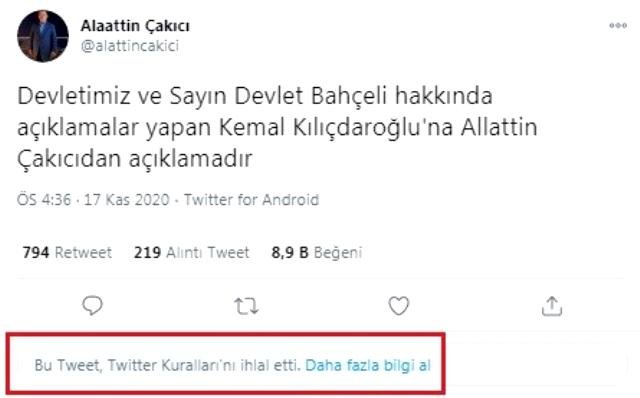This screenshot has width=640, height=398.
Task: Like the tweet with heart icon
Action: (x=398, y=306)
